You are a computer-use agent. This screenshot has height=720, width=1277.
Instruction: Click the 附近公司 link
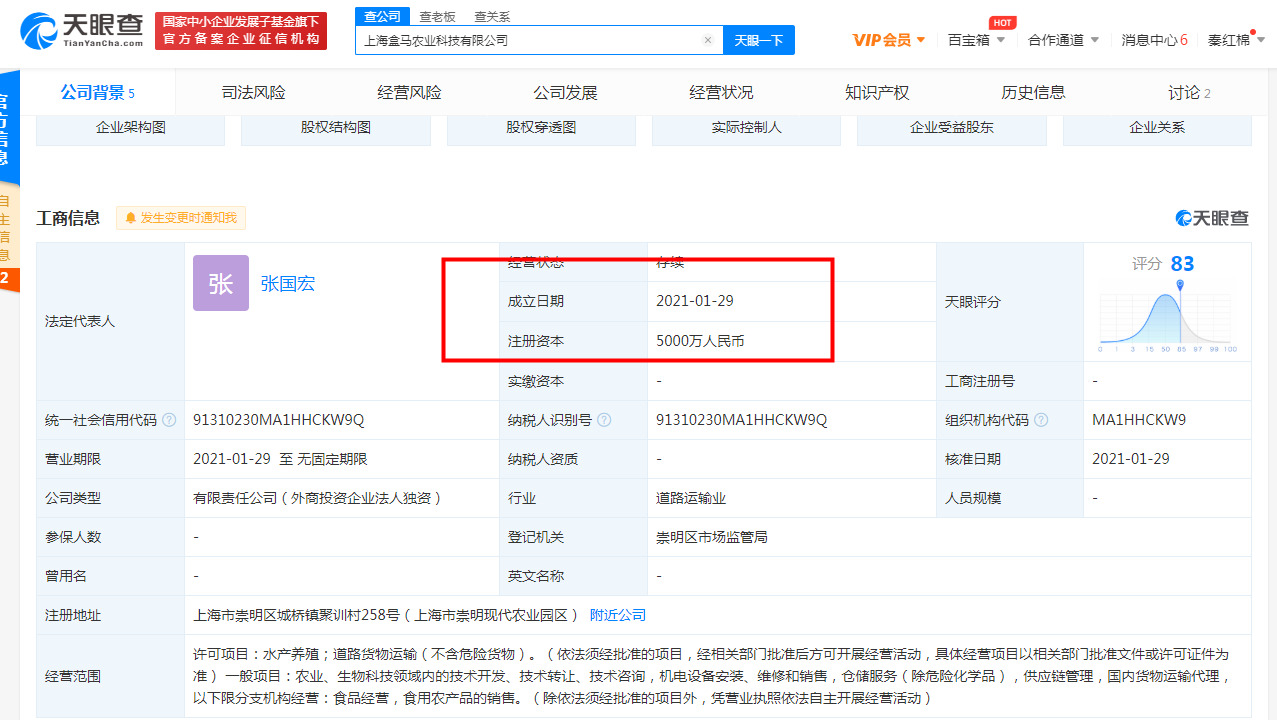tap(618, 615)
